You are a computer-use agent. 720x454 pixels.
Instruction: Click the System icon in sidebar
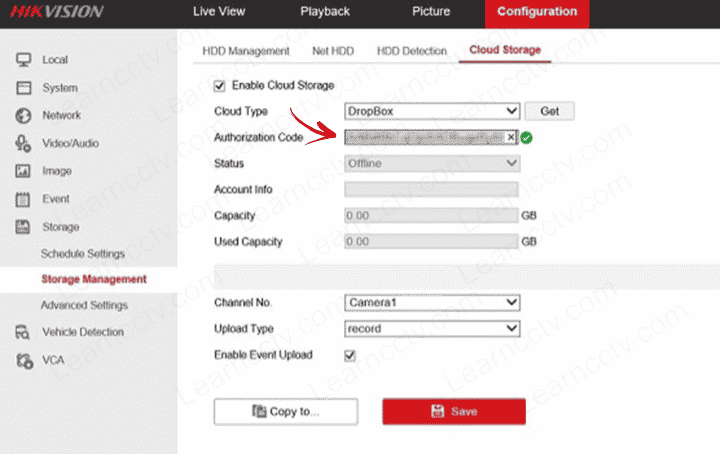24,88
